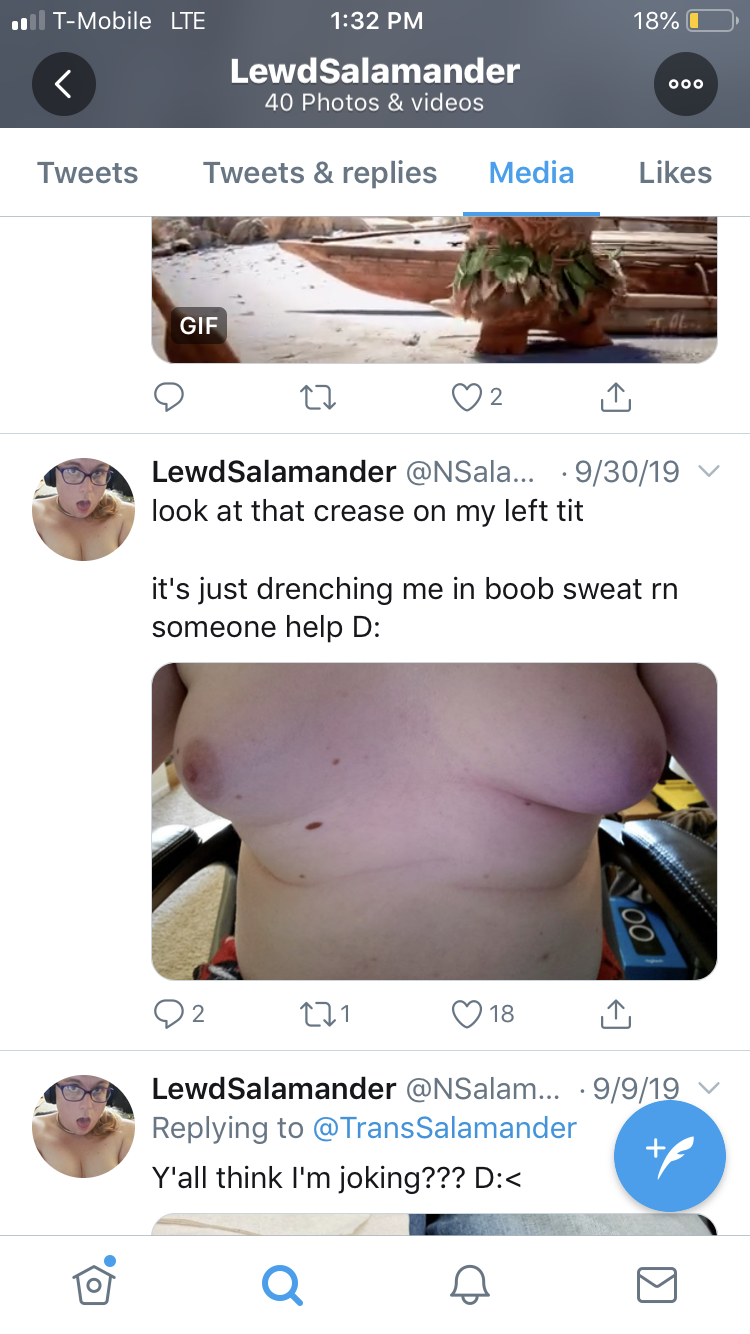
Task: Share the 9/30/19 tweet
Action: pos(616,1014)
